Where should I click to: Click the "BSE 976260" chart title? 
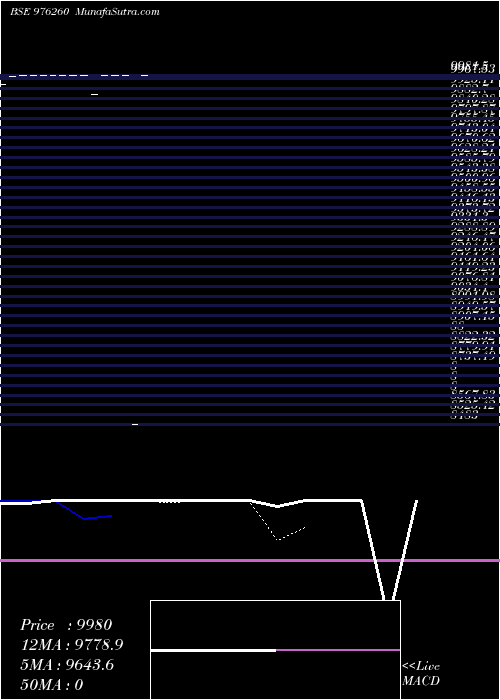click(x=40, y=12)
